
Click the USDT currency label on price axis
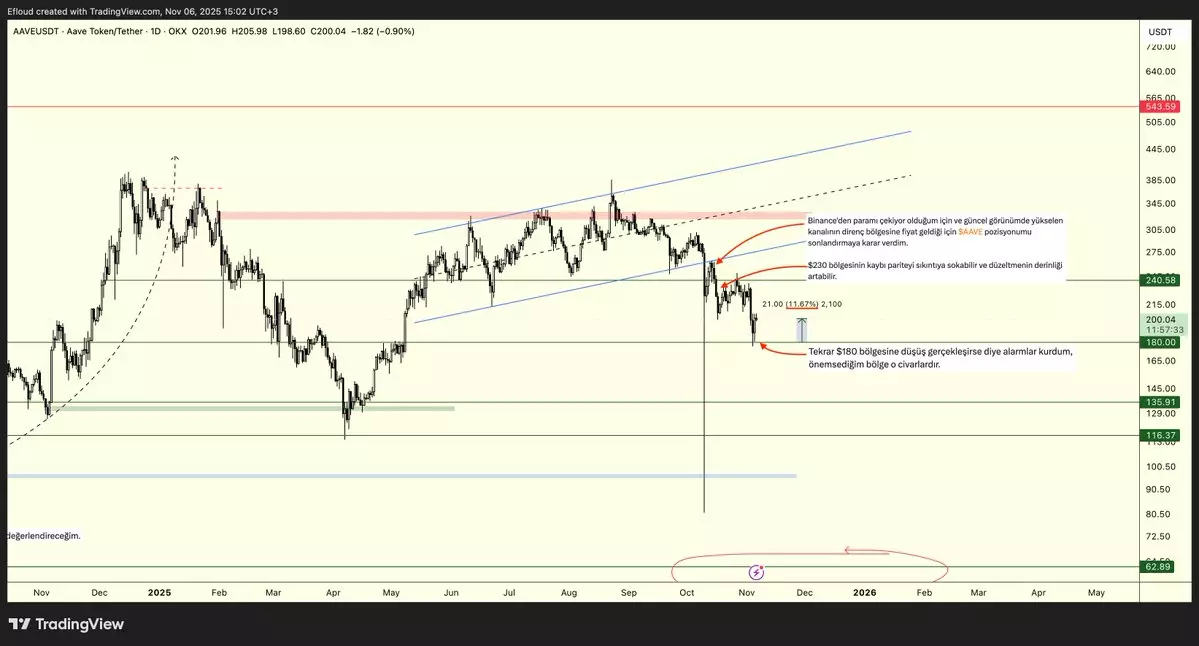click(1160, 32)
